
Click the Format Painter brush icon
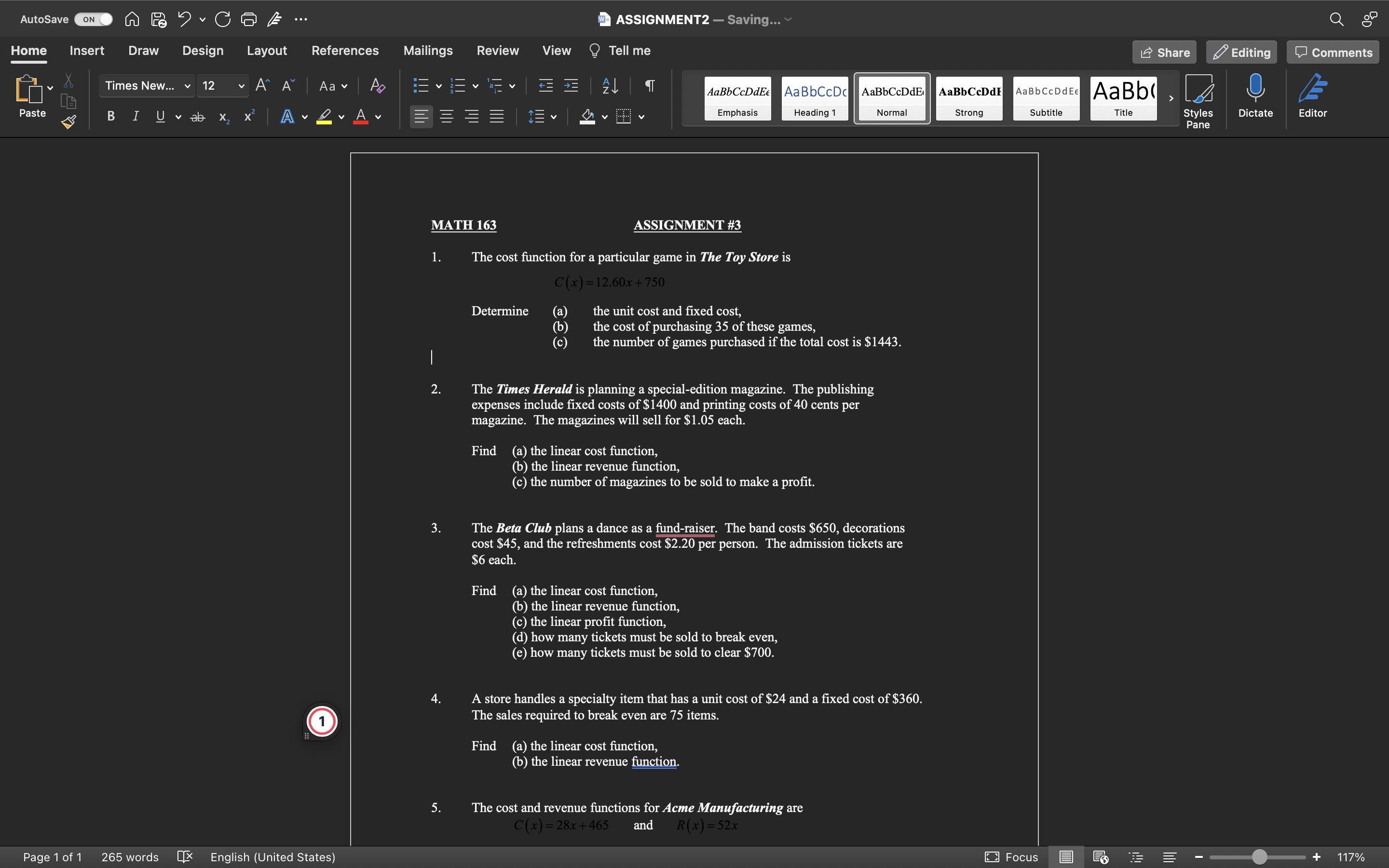coord(69,122)
